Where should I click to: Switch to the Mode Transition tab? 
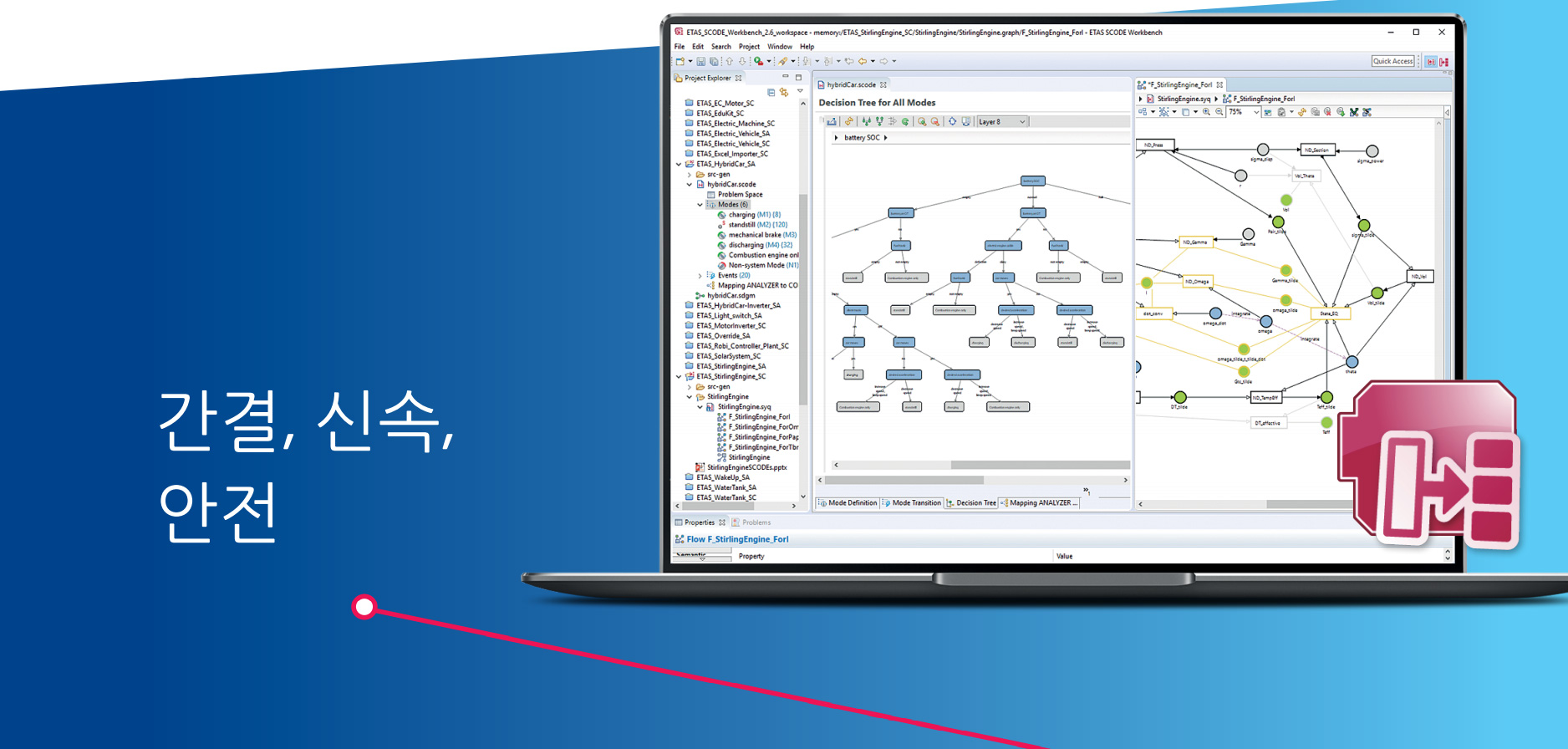(x=912, y=503)
